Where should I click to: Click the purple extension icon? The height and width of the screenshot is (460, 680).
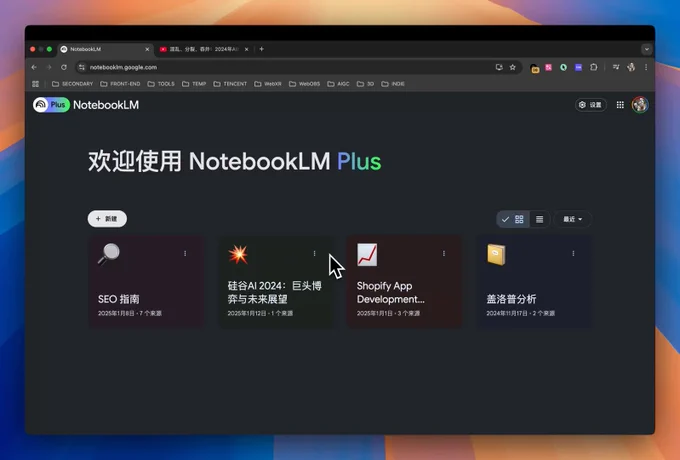tap(579, 67)
